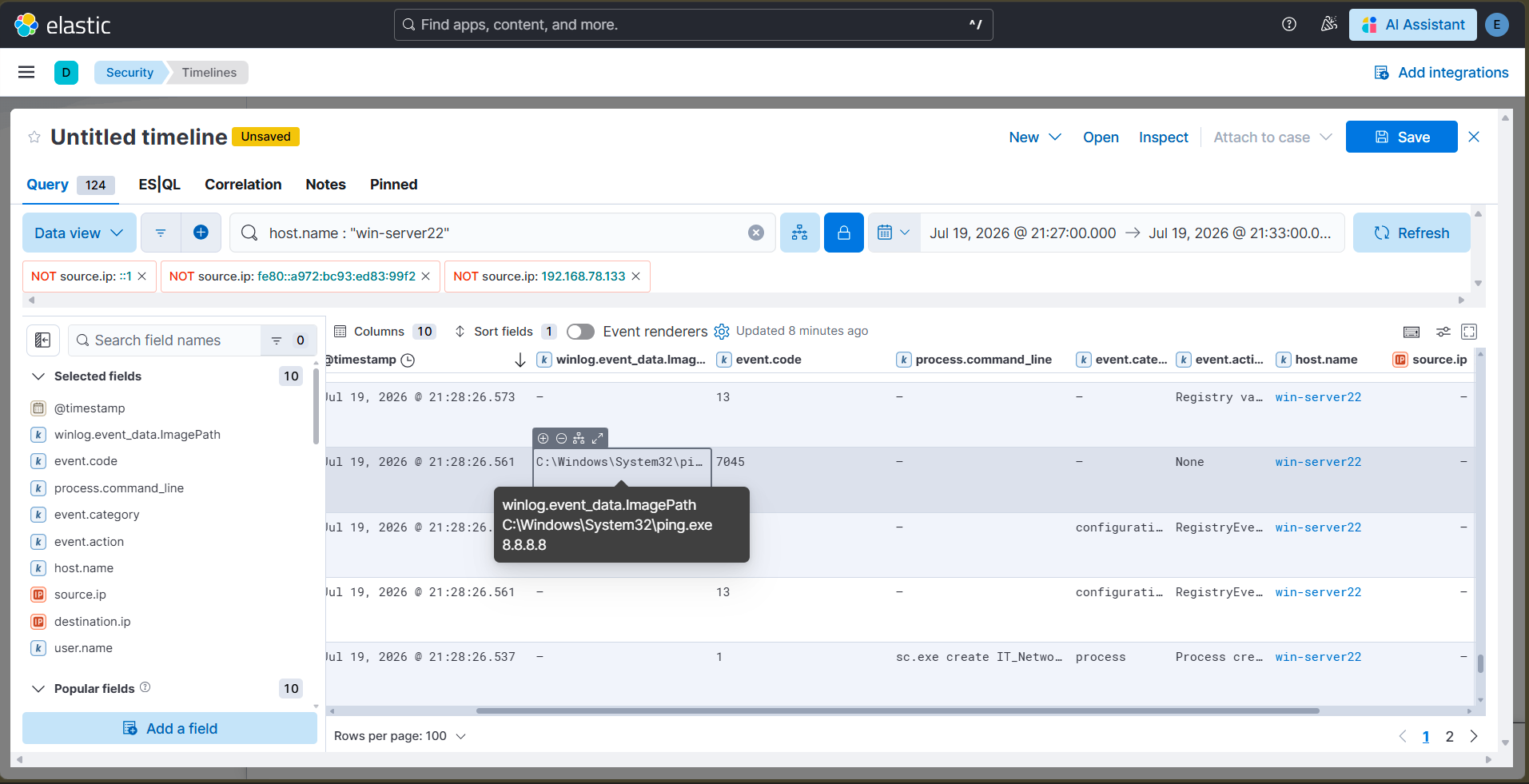The width and height of the screenshot is (1529, 784).
Task: Remove the fe80 source.ip filter
Action: (426, 277)
